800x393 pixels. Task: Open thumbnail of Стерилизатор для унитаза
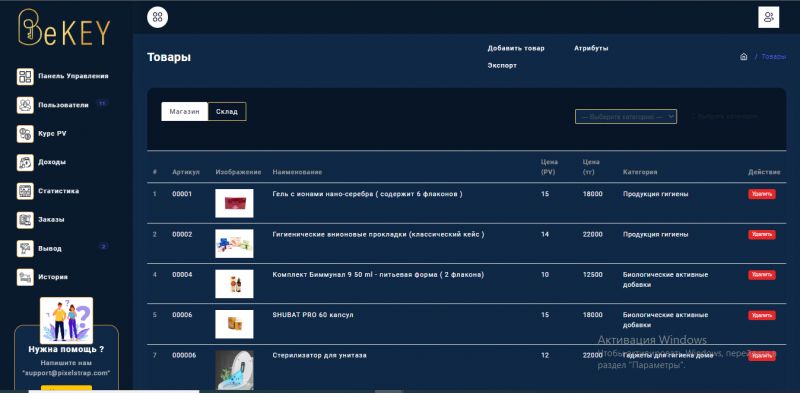coord(234,370)
